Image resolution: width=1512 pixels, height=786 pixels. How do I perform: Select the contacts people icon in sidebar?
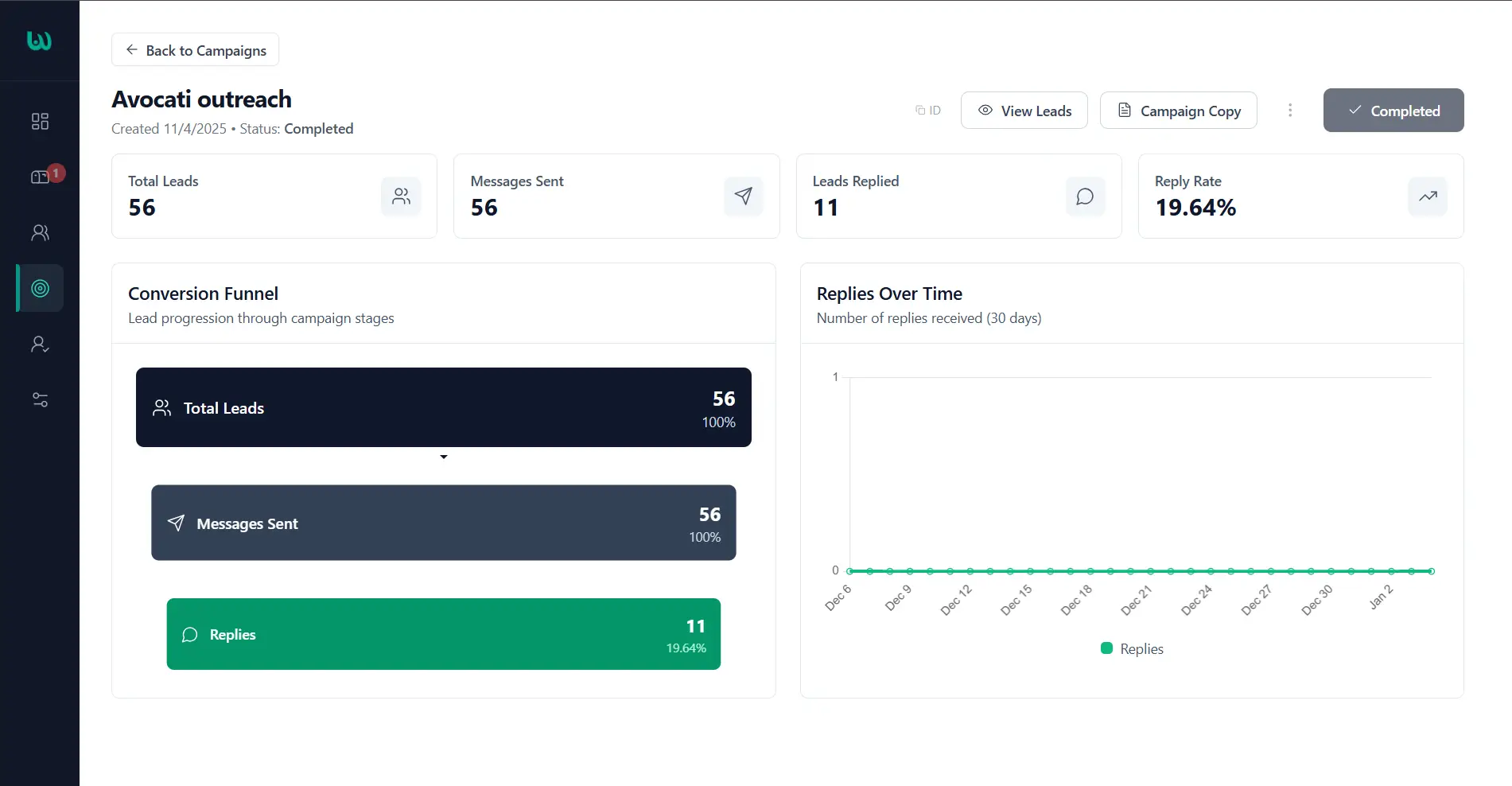point(38,232)
